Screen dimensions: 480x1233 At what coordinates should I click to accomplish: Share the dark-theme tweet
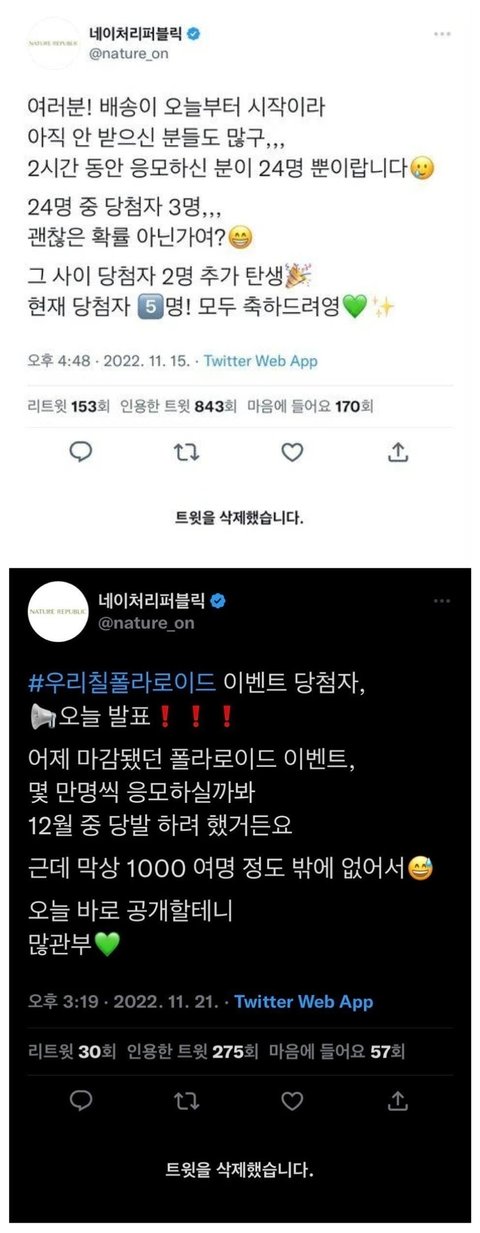(x=398, y=1100)
